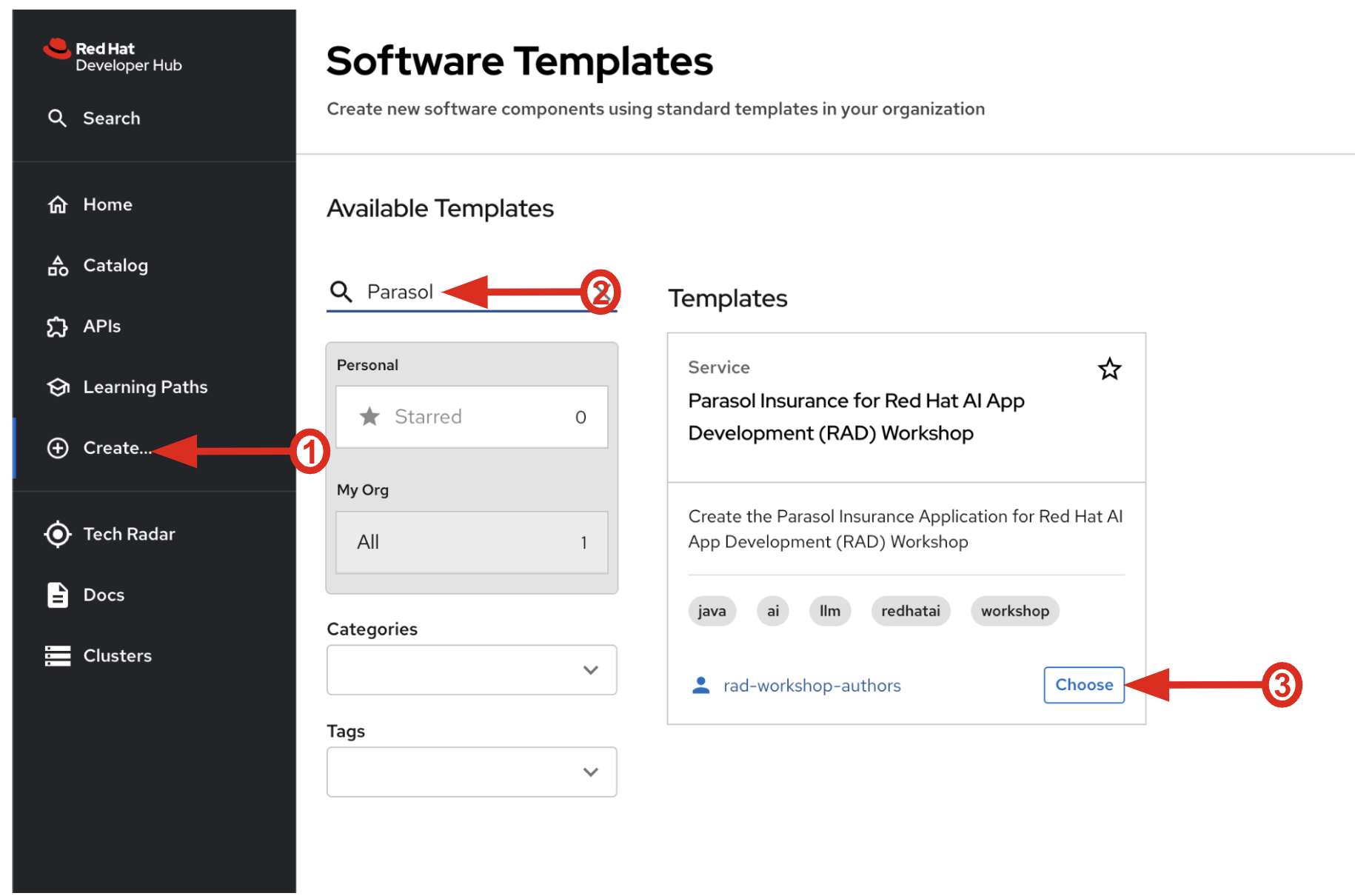Click the Docs document icon

(58, 595)
